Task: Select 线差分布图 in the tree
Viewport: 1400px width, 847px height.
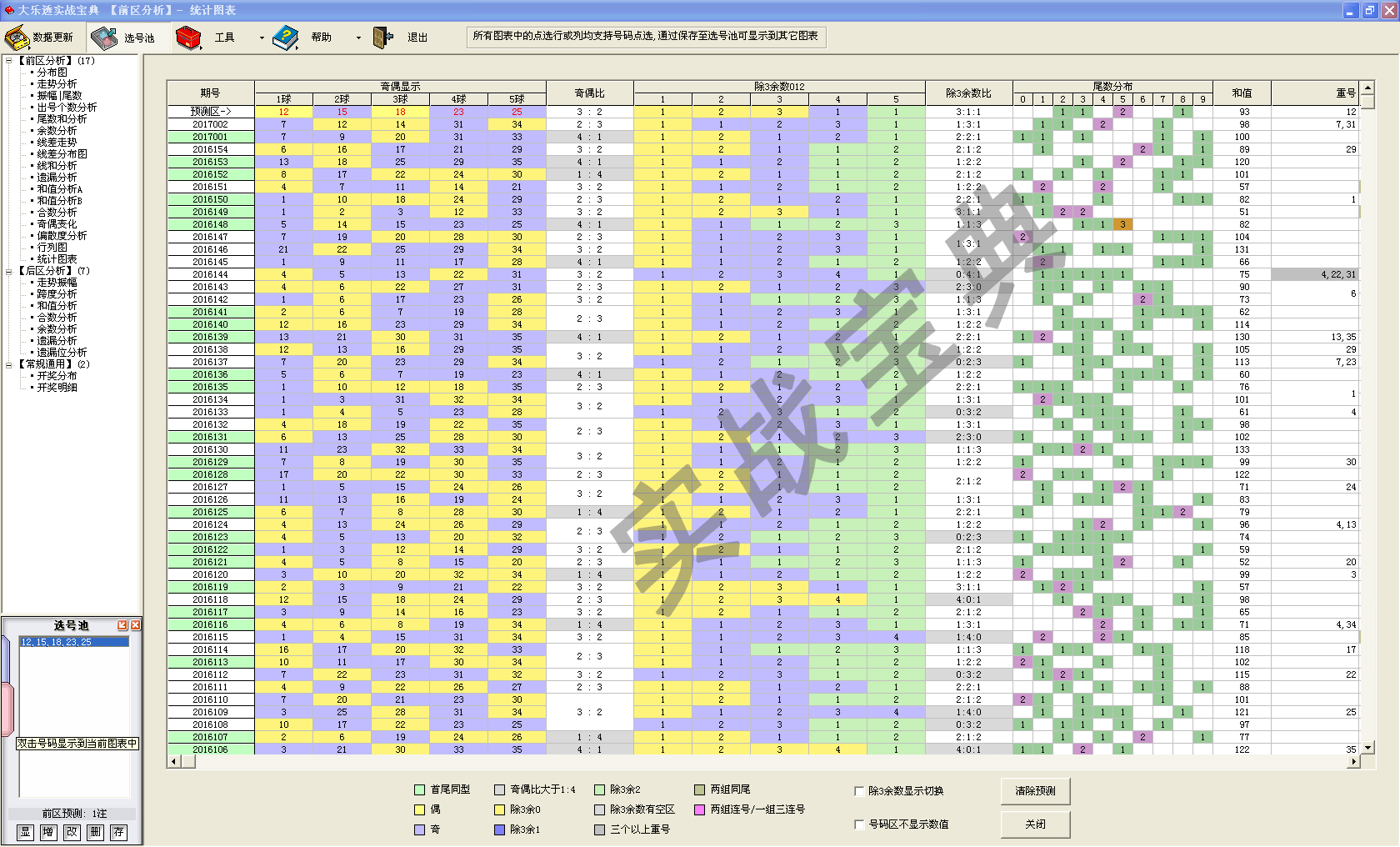Action: pyautogui.click(x=62, y=154)
